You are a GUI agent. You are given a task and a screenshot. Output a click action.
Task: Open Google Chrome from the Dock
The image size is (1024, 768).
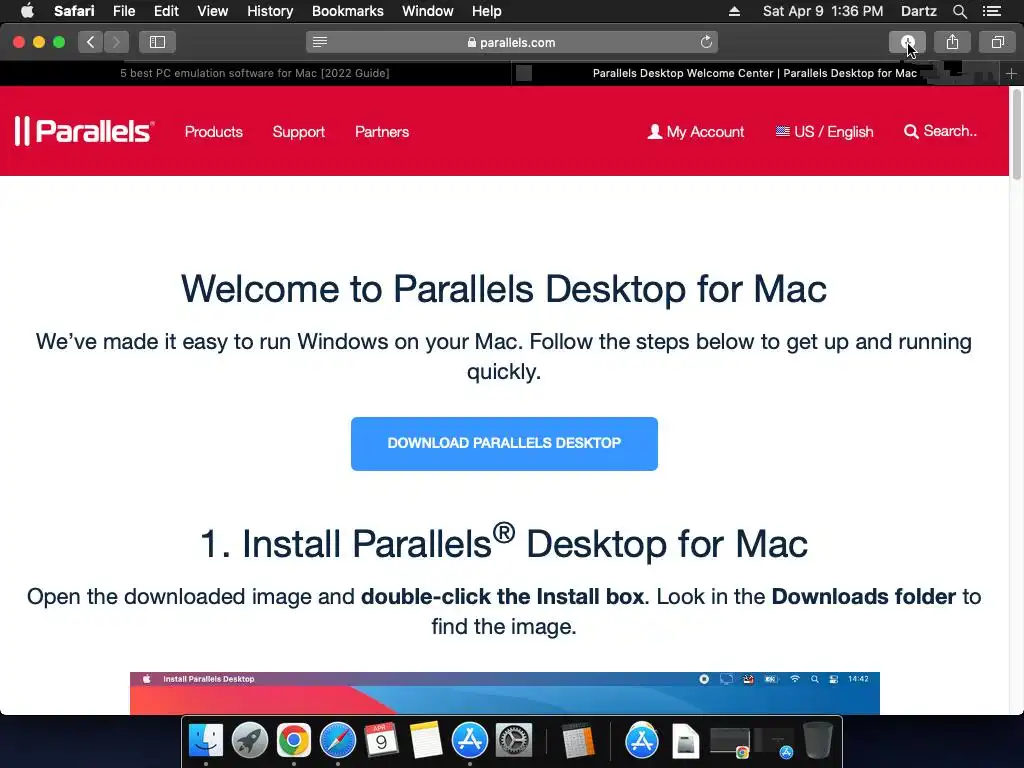point(293,741)
